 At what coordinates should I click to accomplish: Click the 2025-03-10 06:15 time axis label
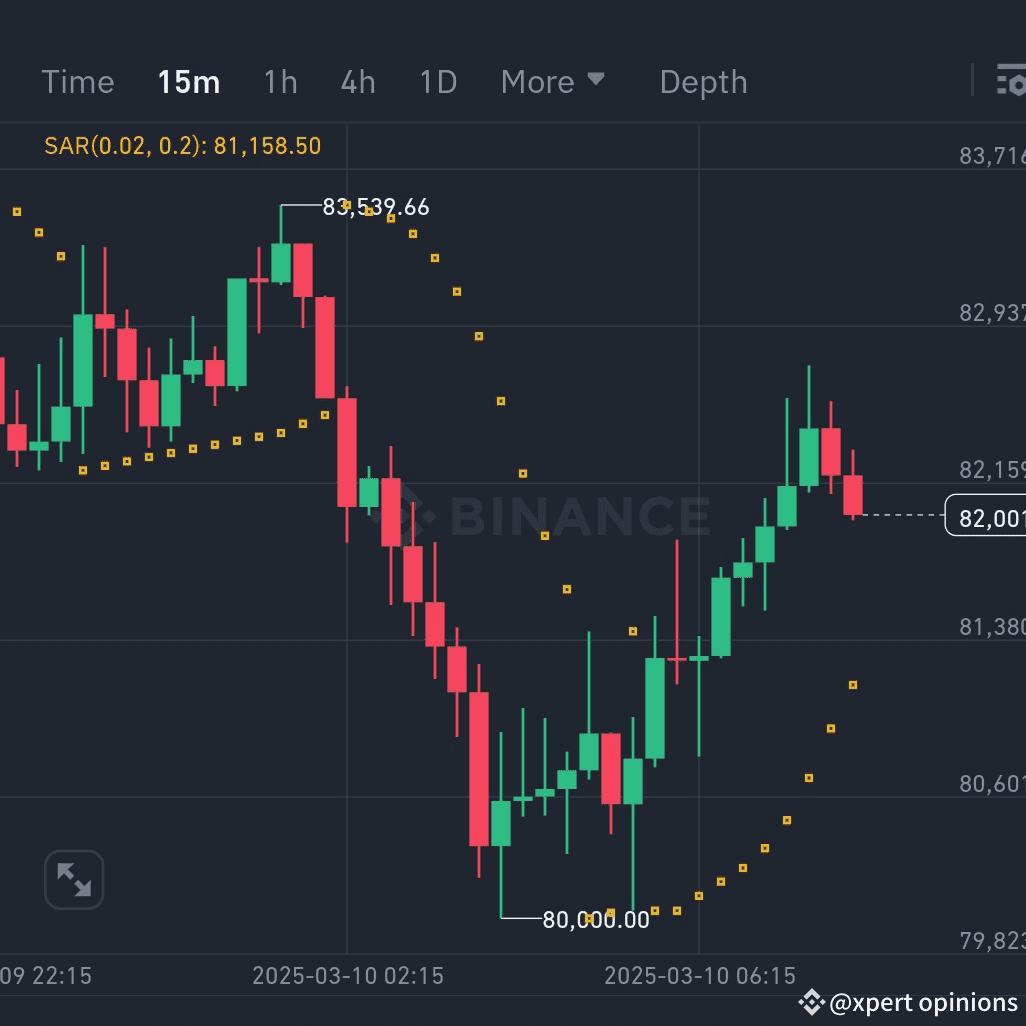[x=699, y=976]
